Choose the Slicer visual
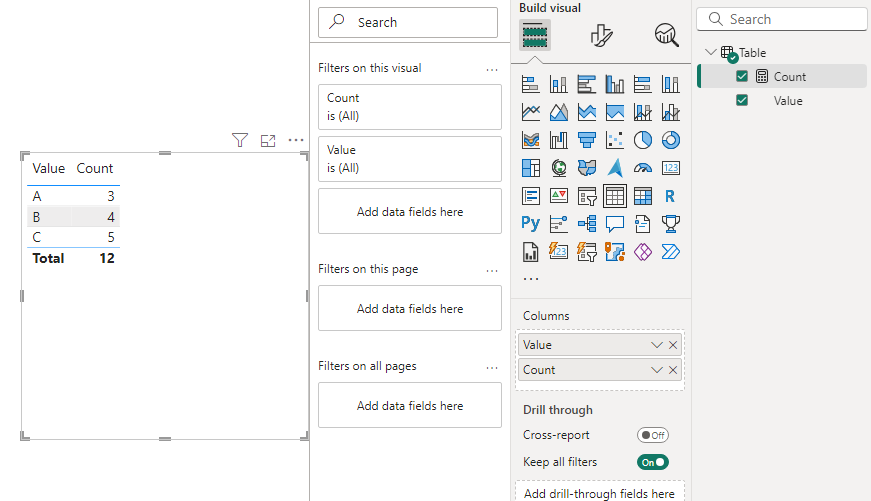Image resolution: width=871 pixels, height=501 pixels. tap(587, 196)
